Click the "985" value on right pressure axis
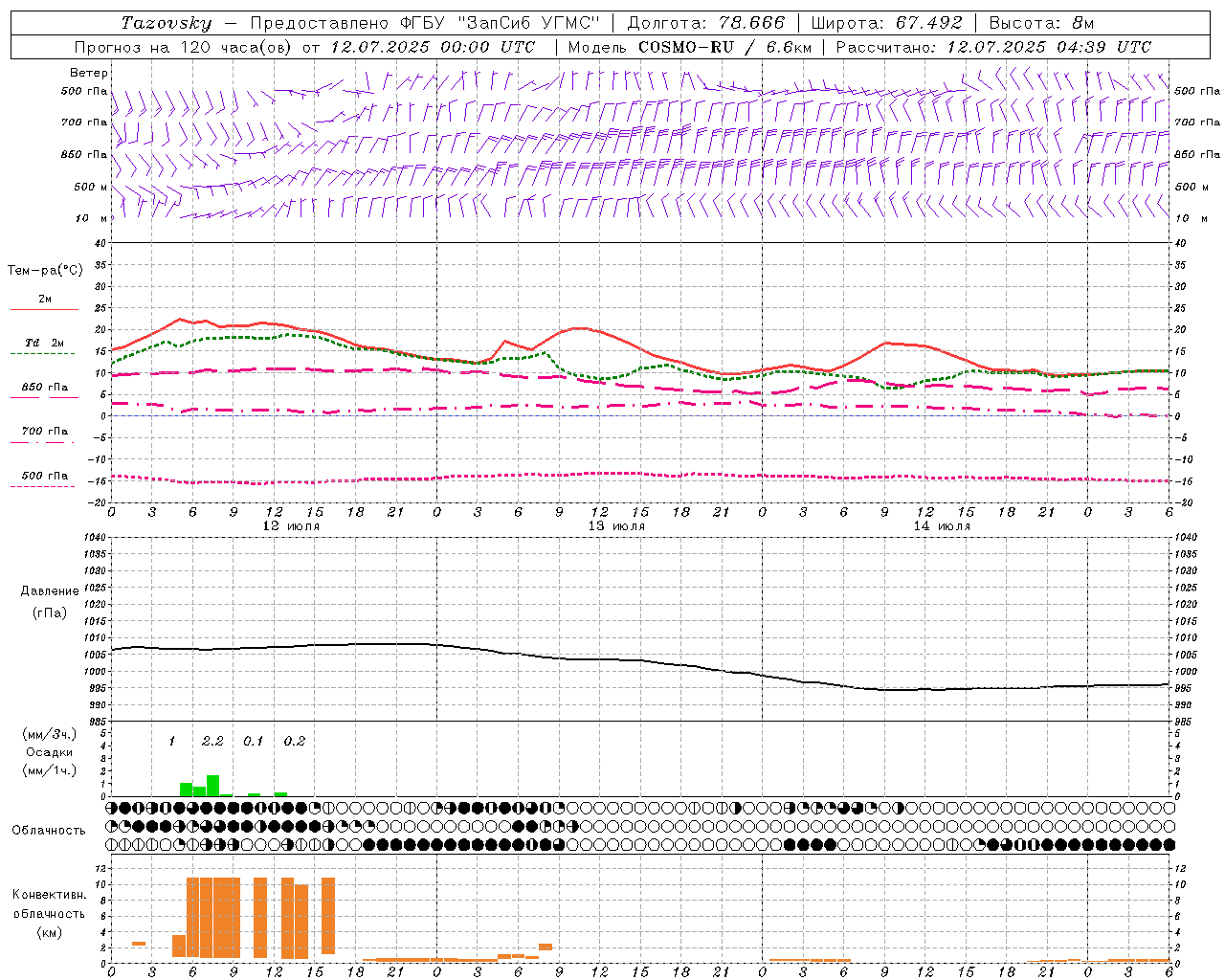1225x980 pixels. [x=1183, y=722]
